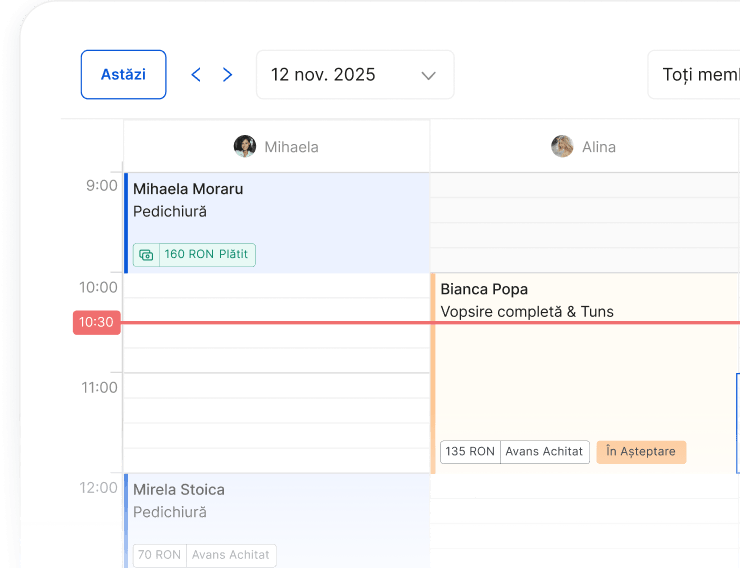
Task: Click the payment icon on 160 RON badge
Action: point(146,255)
